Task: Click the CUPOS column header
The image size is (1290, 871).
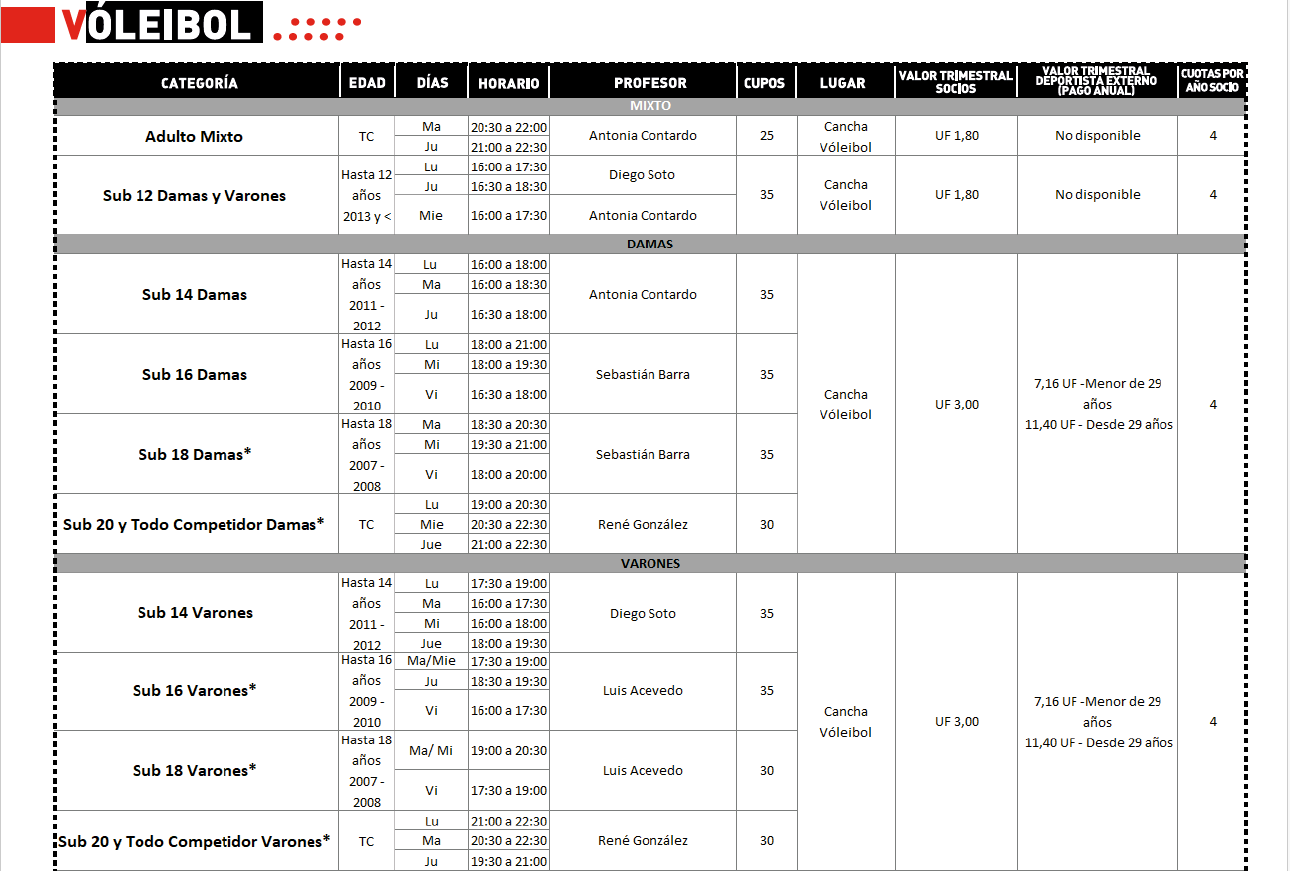Action: pos(765,83)
